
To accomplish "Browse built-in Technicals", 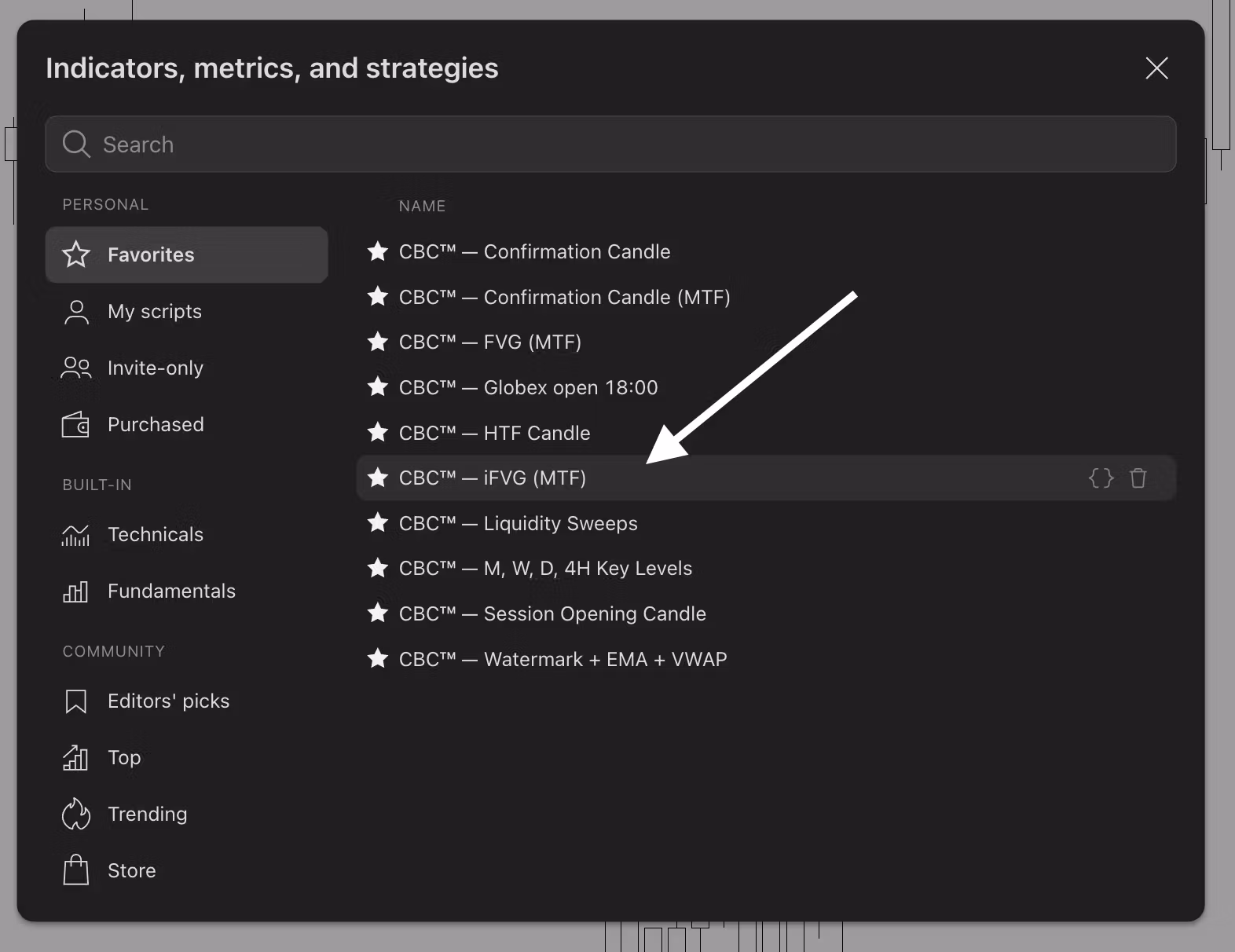I will pyautogui.click(x=186, y=535).
